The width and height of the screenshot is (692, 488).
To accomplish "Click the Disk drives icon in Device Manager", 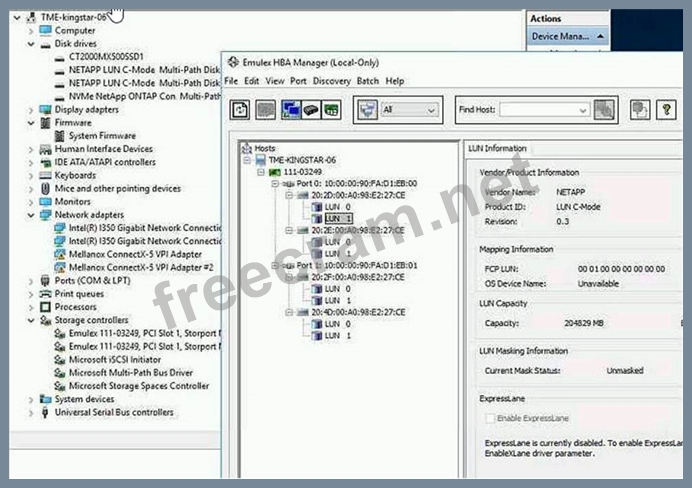I will [x=45, y=44].
